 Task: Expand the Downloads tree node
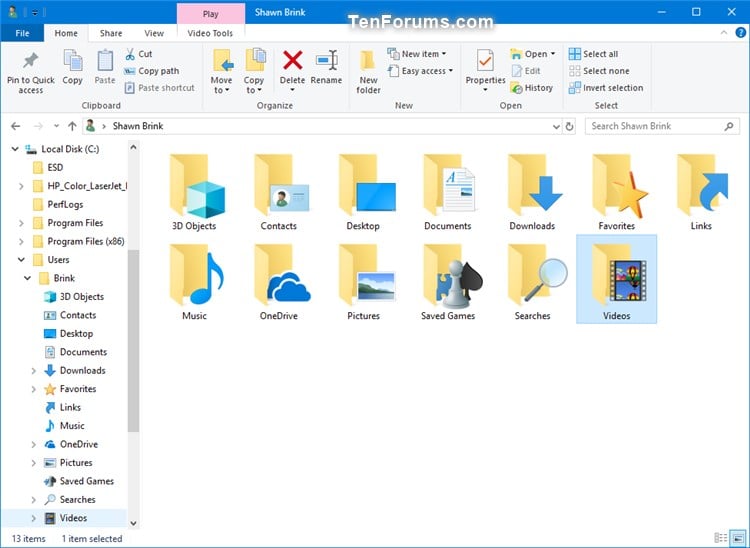point(33,371)
